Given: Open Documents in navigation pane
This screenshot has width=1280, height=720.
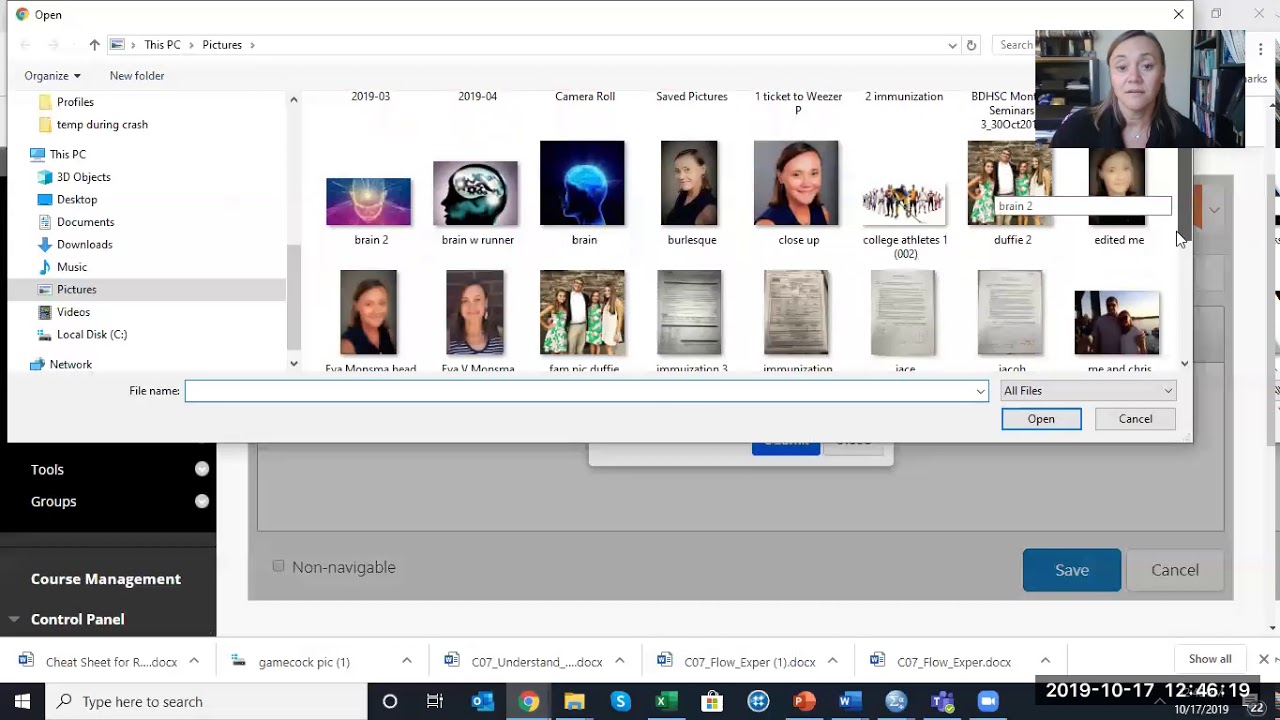Looking at the screenshot, I should 85,222.
